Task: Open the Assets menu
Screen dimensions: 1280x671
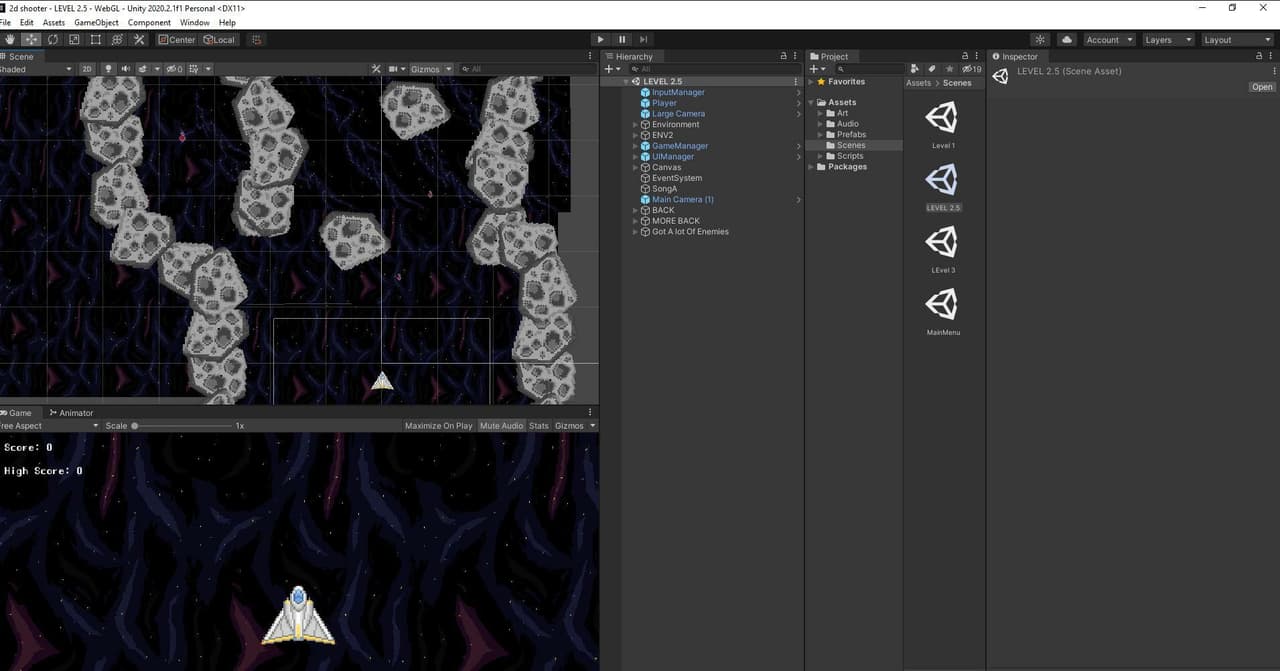Action: [x=54, y=22]
